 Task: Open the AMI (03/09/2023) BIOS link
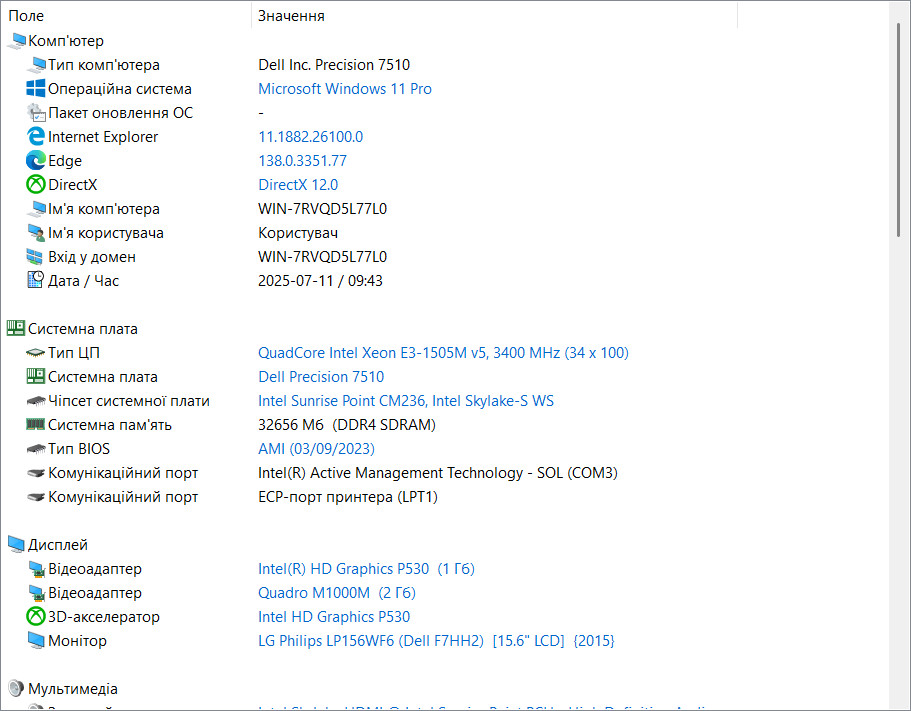pos(316,448)
